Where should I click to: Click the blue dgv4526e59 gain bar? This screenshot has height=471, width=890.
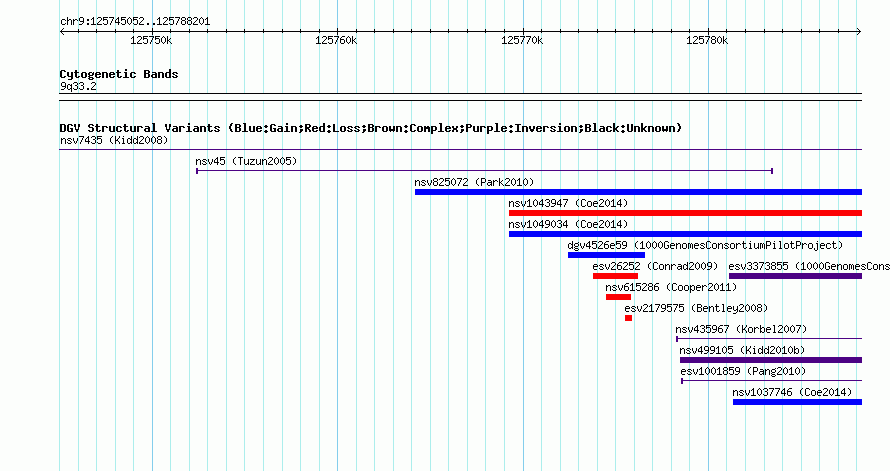[x=606, y=255]
